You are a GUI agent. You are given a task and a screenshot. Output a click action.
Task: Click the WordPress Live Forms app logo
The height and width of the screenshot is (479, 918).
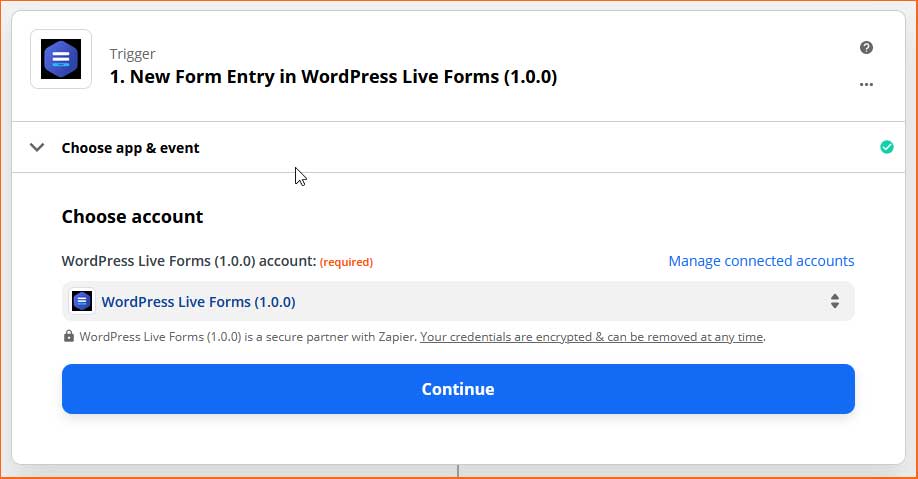[61, 59]
